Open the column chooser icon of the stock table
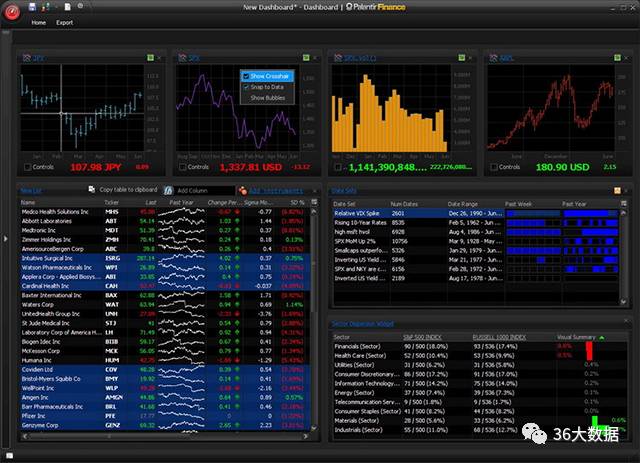 [314, 202]
